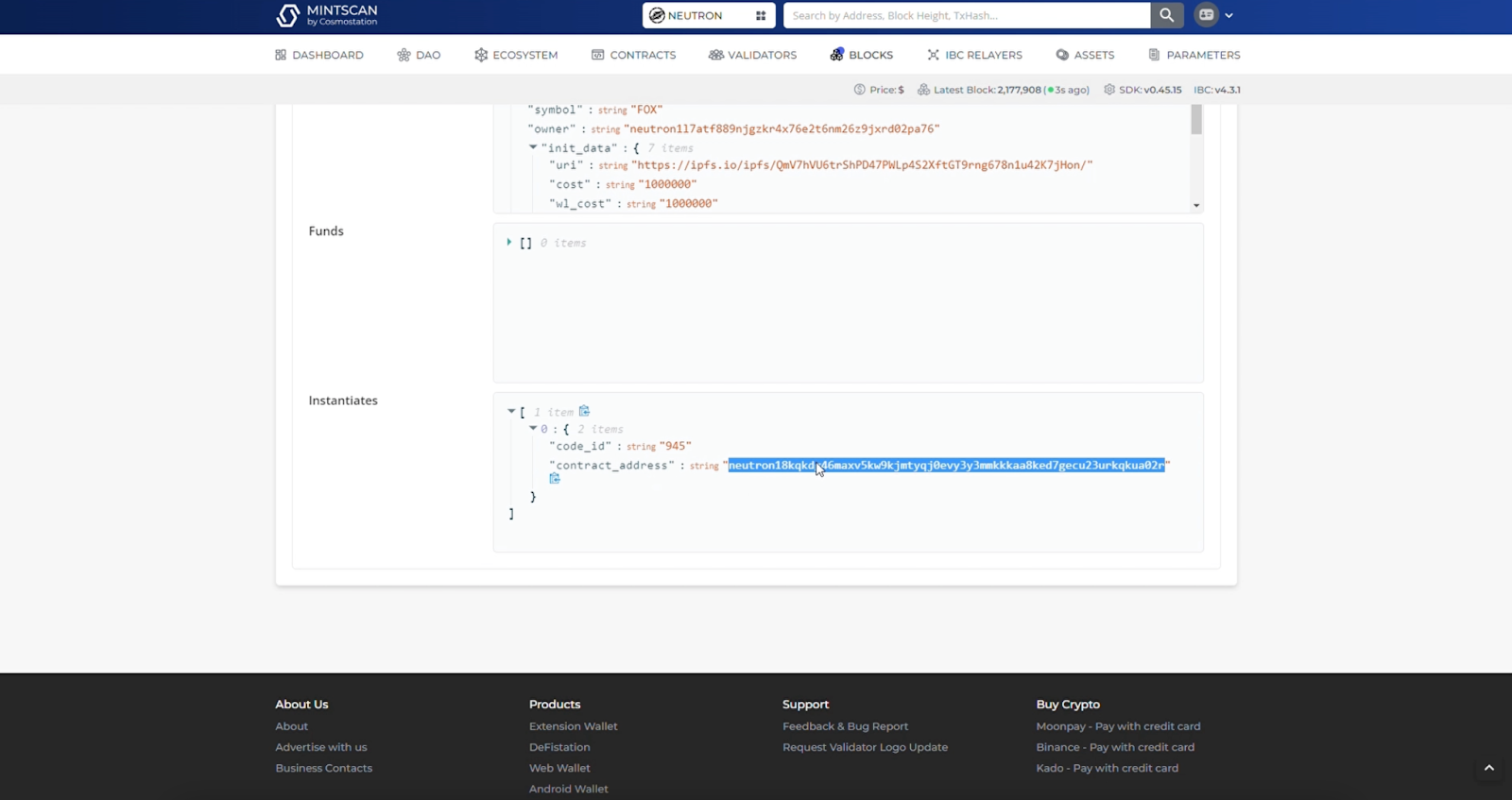Open Feedback & Bug Report link
Image resolution: width=1512 pixels, height=800 pixels.
click(845, 726)
